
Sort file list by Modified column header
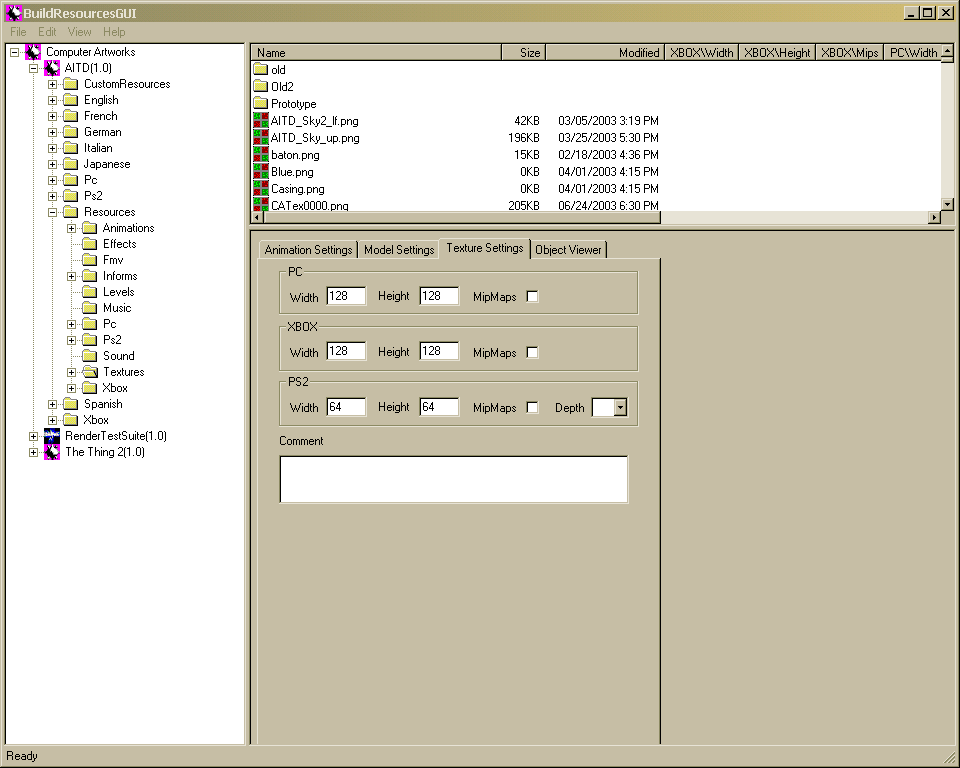click(604, 53)
